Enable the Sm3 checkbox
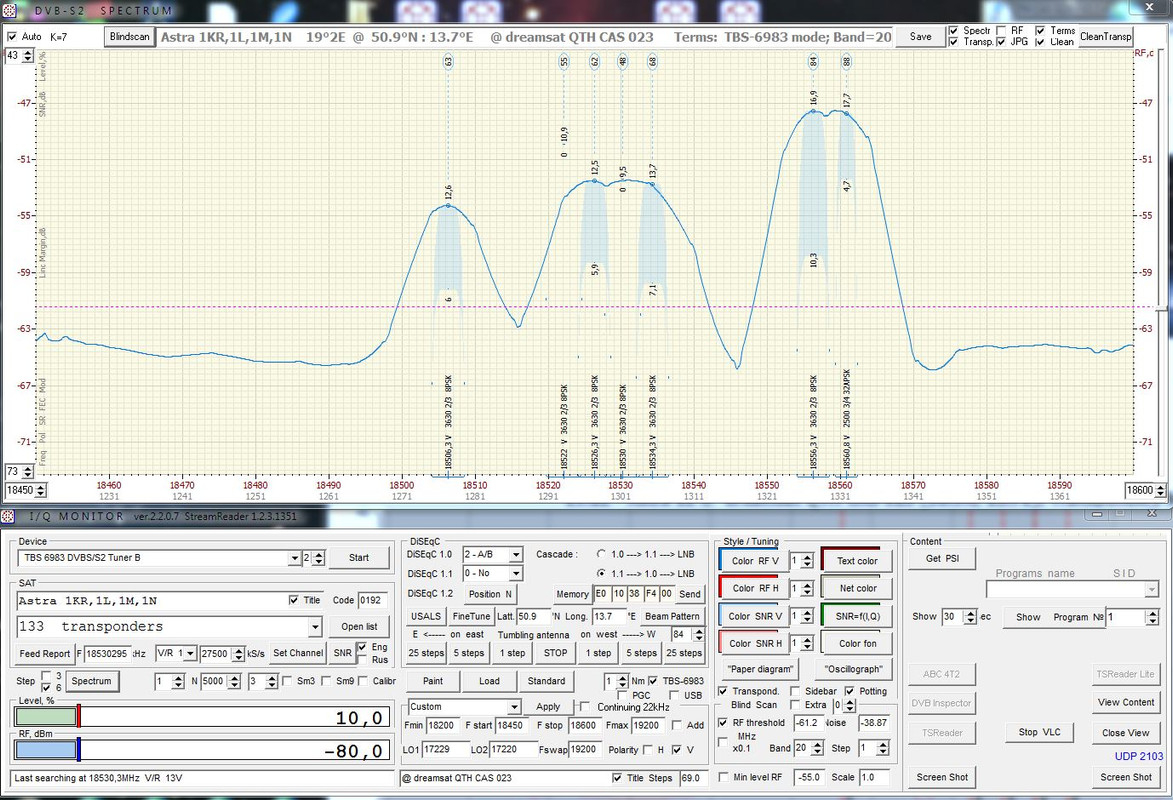Image resolution: width=1173 pixels, height=800 pixels. click(x=287, y=681)
